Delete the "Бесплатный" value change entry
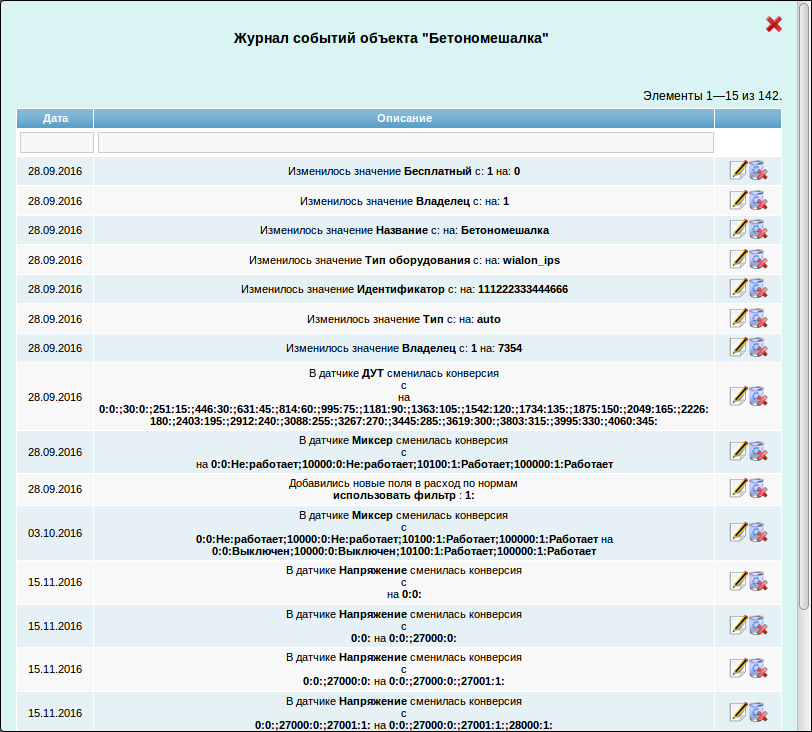This screenshot has height=732, width=812. coord(758,171)
